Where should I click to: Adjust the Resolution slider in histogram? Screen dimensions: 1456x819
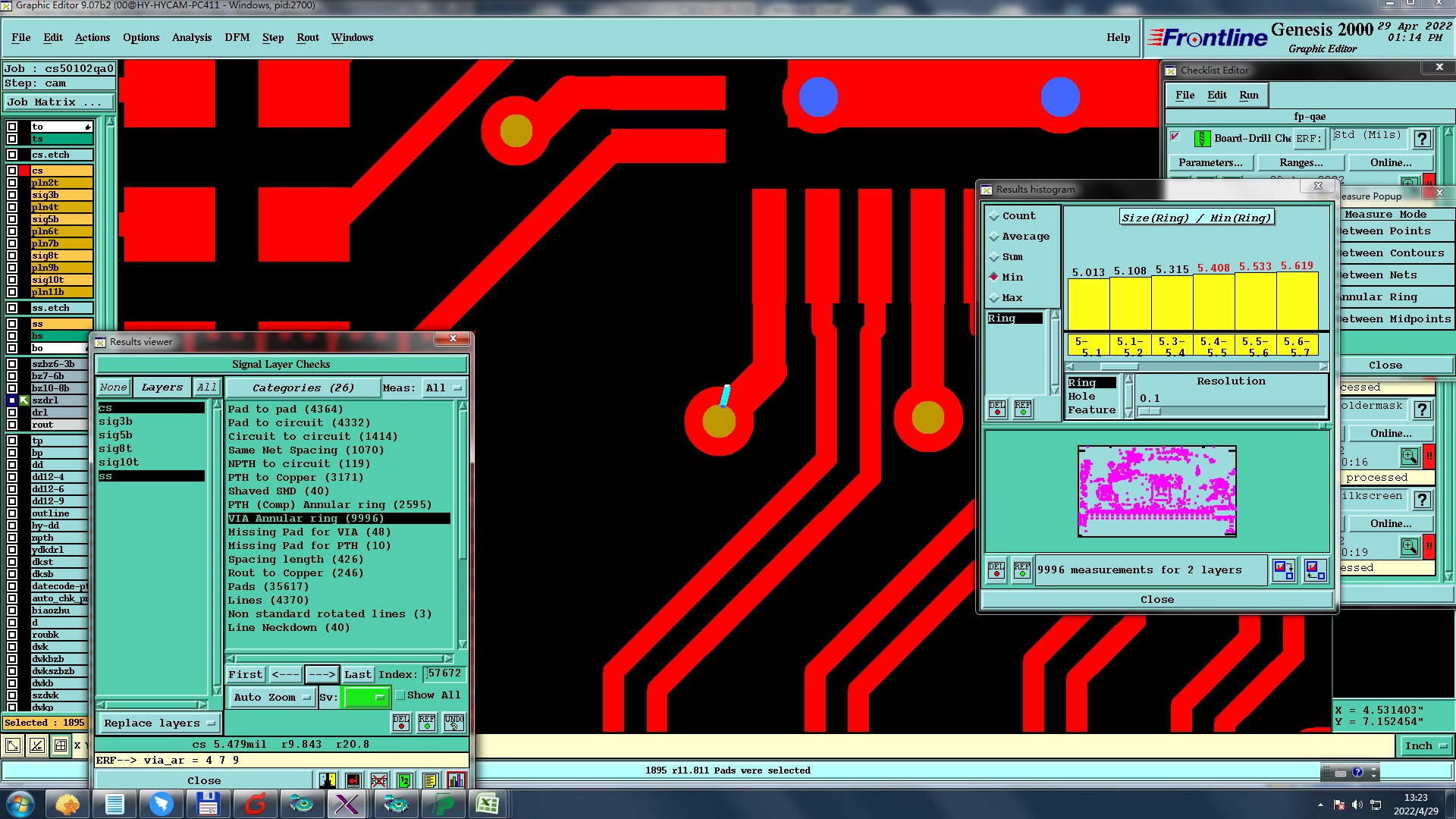[x=1150, y=411]
